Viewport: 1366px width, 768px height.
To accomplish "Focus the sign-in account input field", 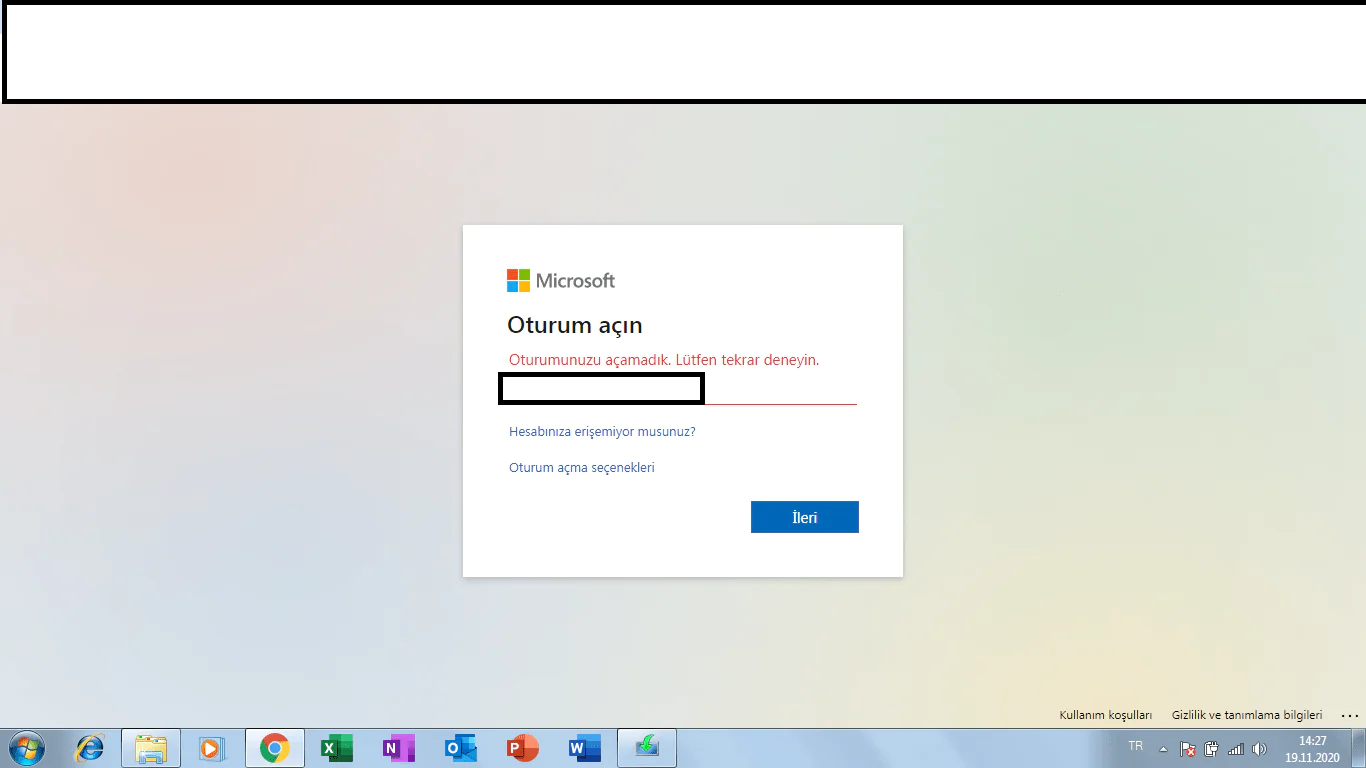I will pyautogui.click(x=683, y=389).
